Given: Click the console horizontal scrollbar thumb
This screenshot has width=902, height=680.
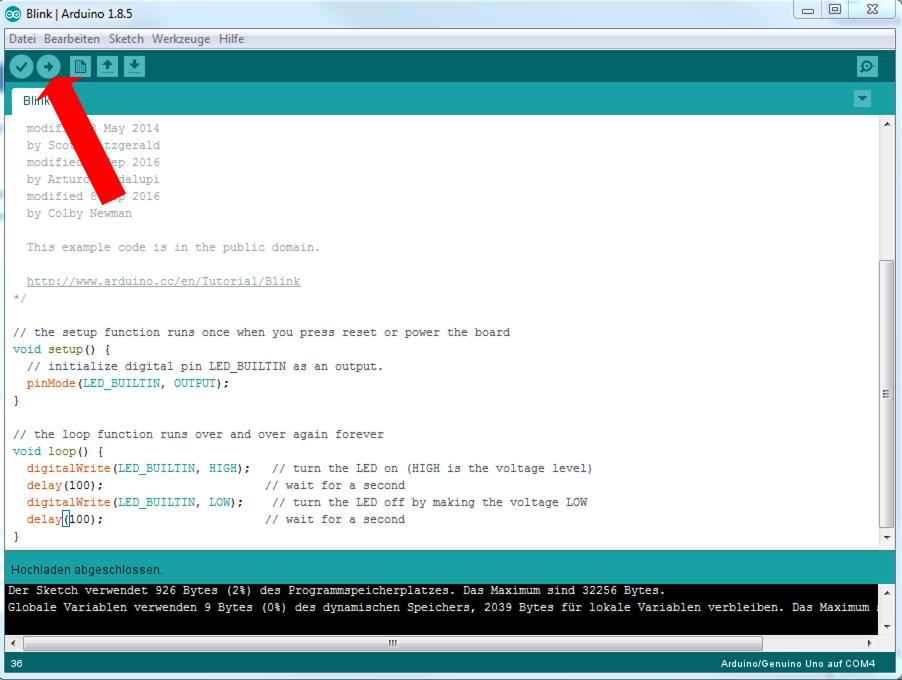Looking at the screenshot, I should coord(390,643).
